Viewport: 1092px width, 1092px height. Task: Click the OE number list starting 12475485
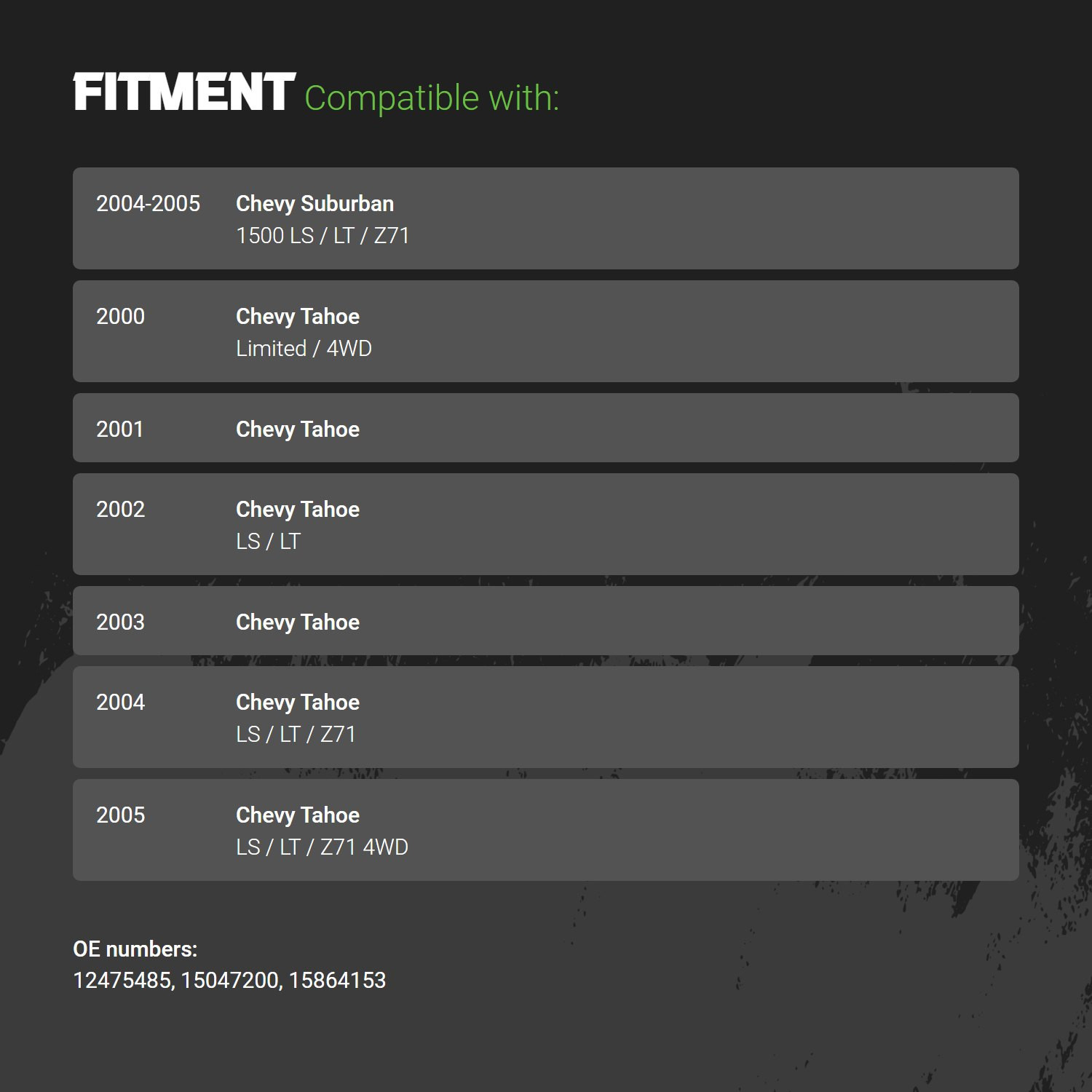pyautogui.click(x=229, y=981)
